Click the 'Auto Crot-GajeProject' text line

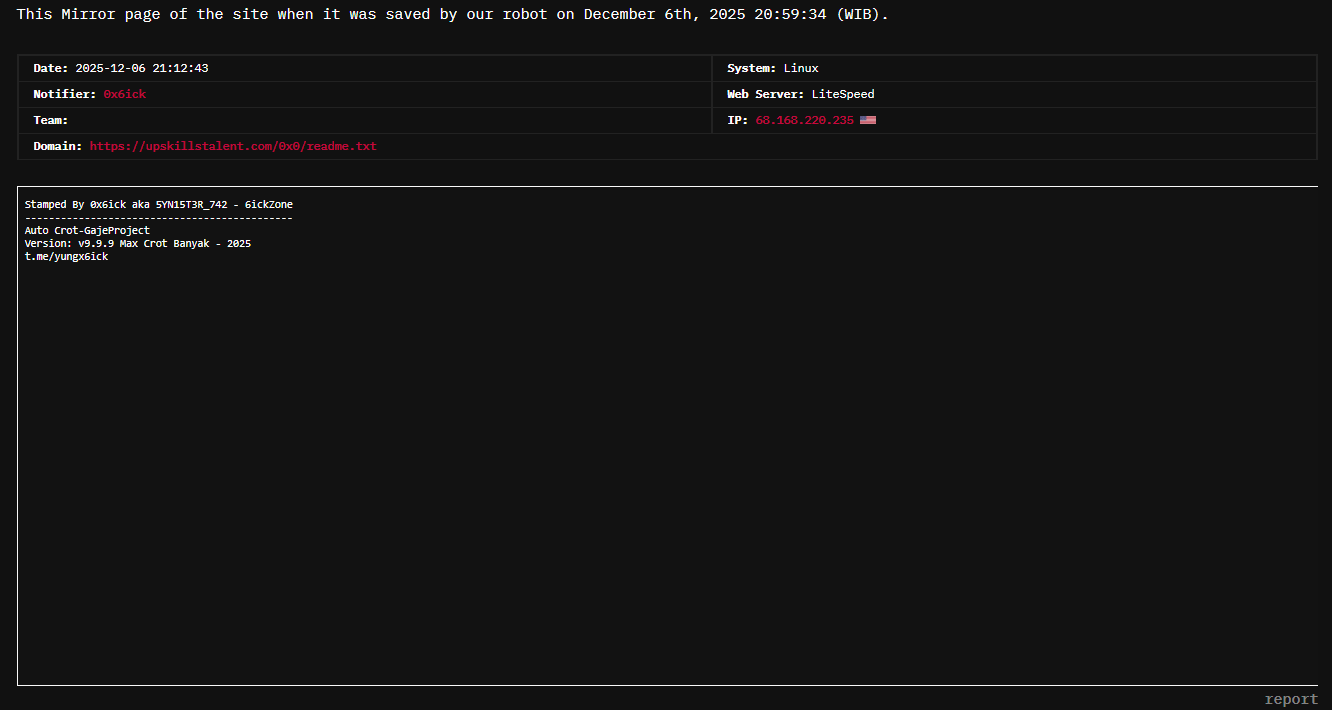87,231
